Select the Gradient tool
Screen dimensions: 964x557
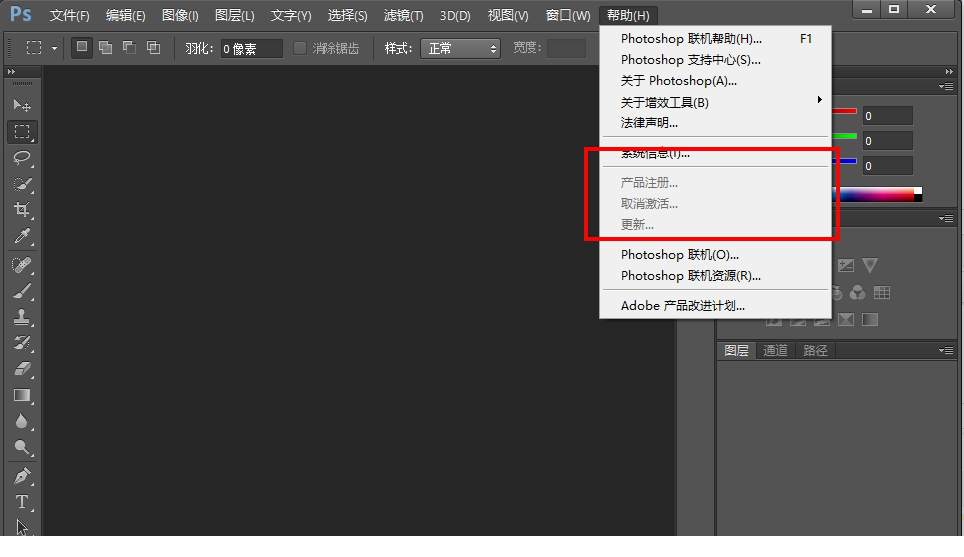[22, 395]
